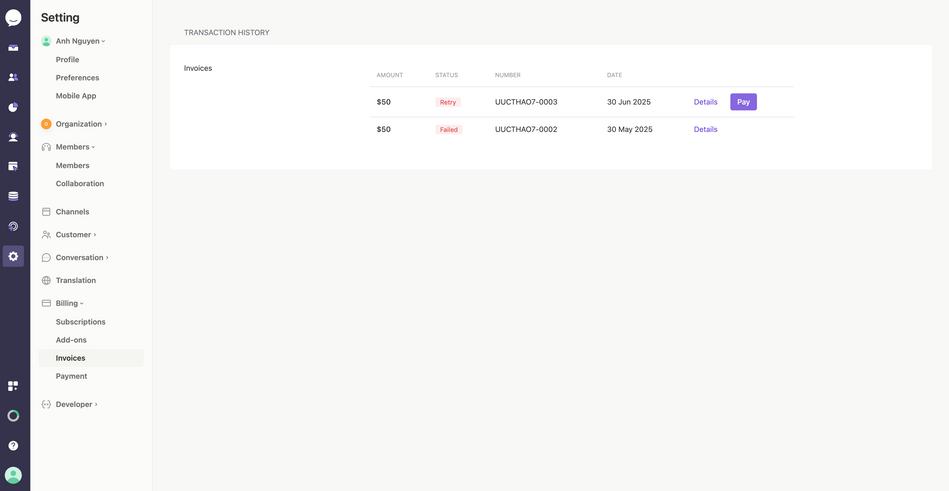
Task: Click the small avatar beside Anh Nguyen
Action: click(46, 41)
